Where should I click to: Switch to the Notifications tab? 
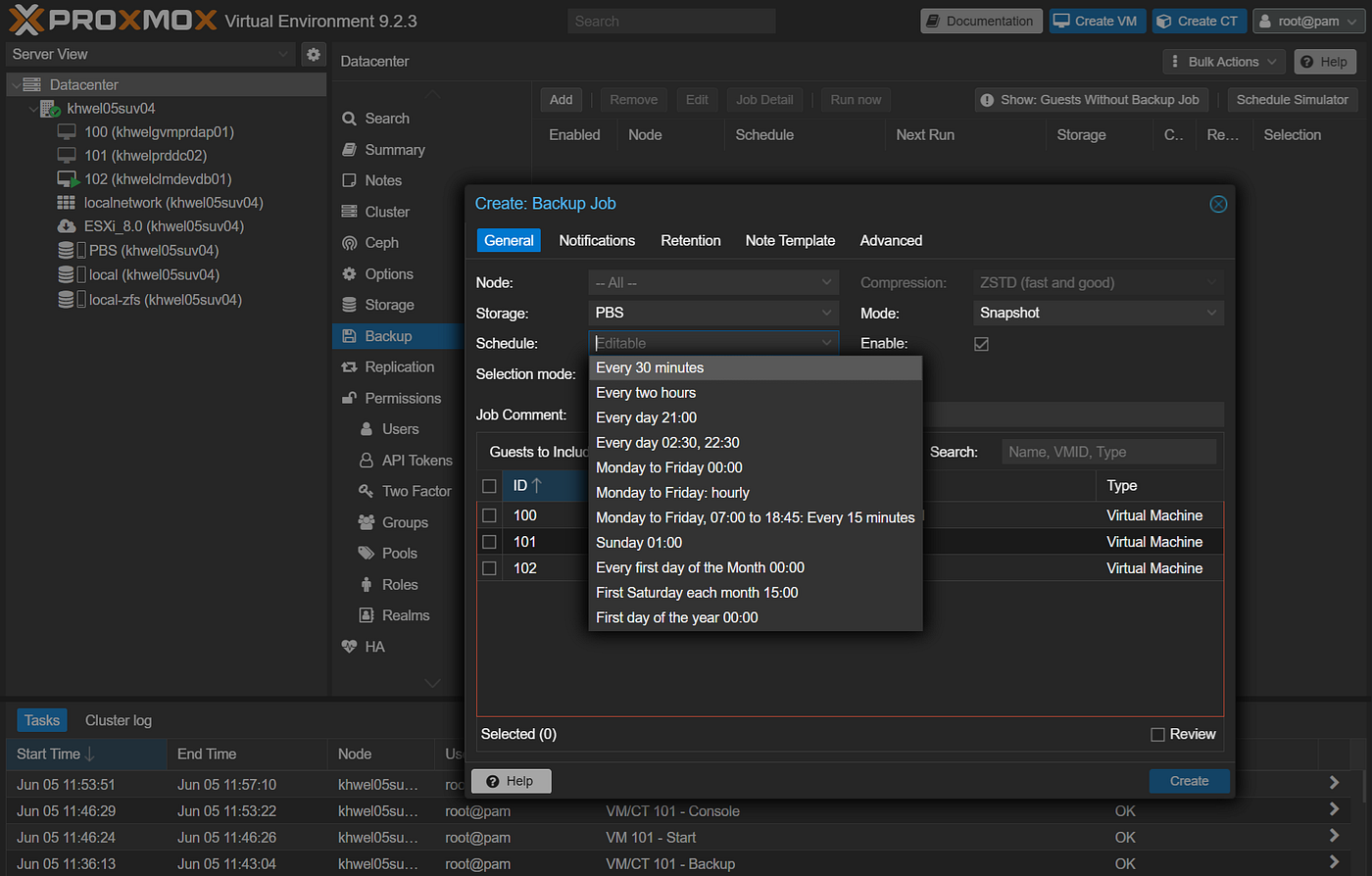point(597,241)
